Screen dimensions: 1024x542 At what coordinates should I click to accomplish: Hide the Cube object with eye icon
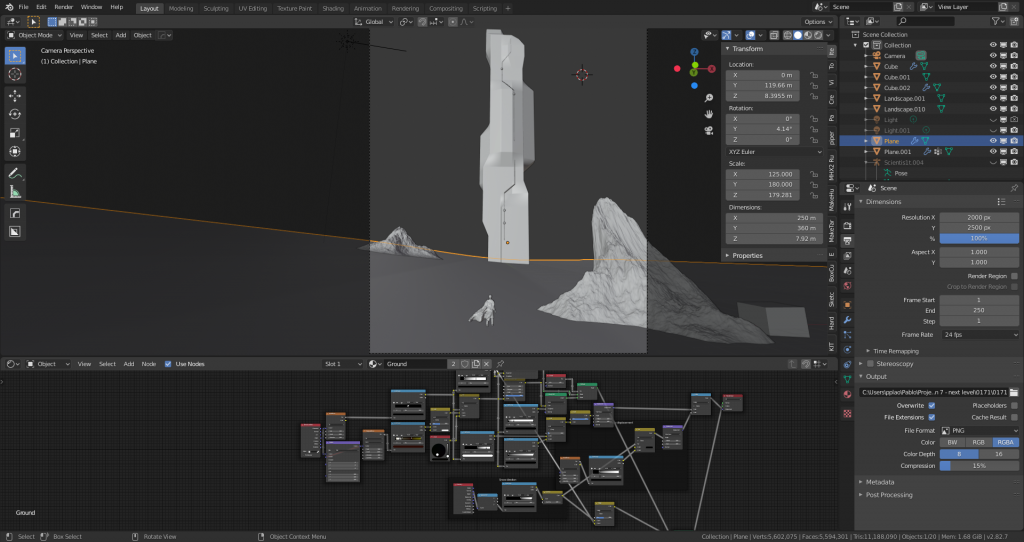(x=993, y=66)
